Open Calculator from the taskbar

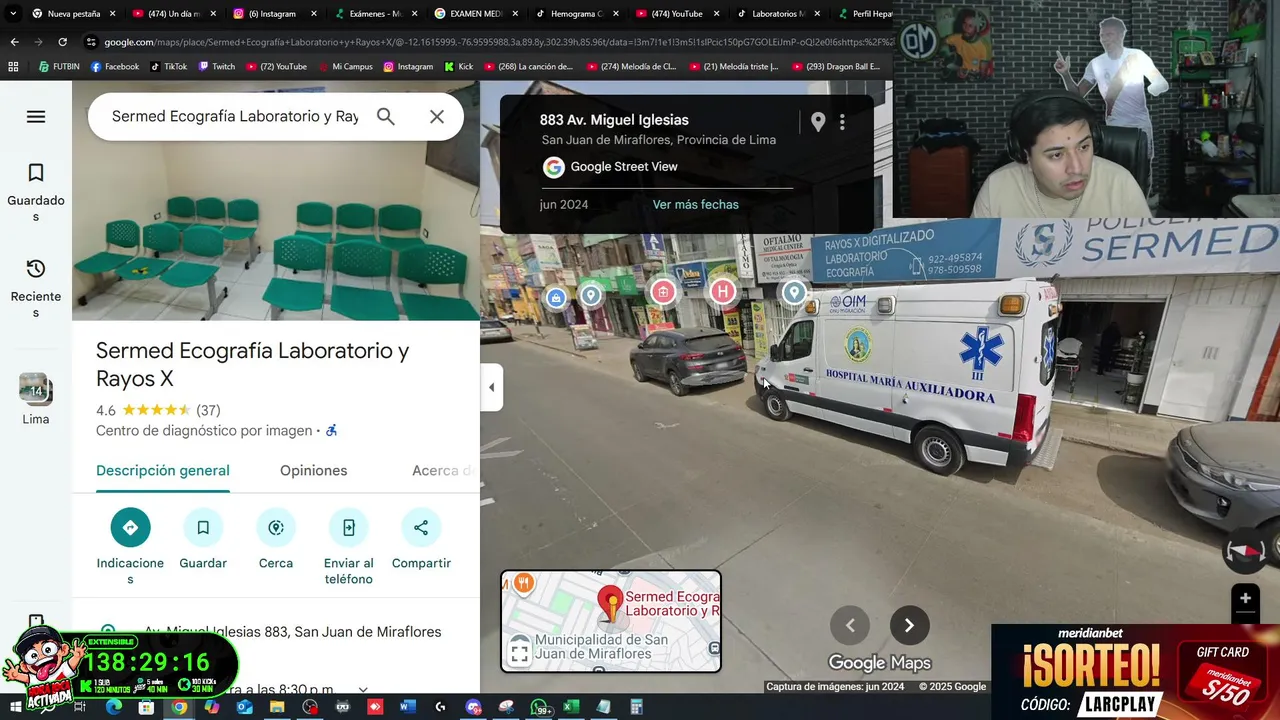pyautogui.click(x=636, y=707)
